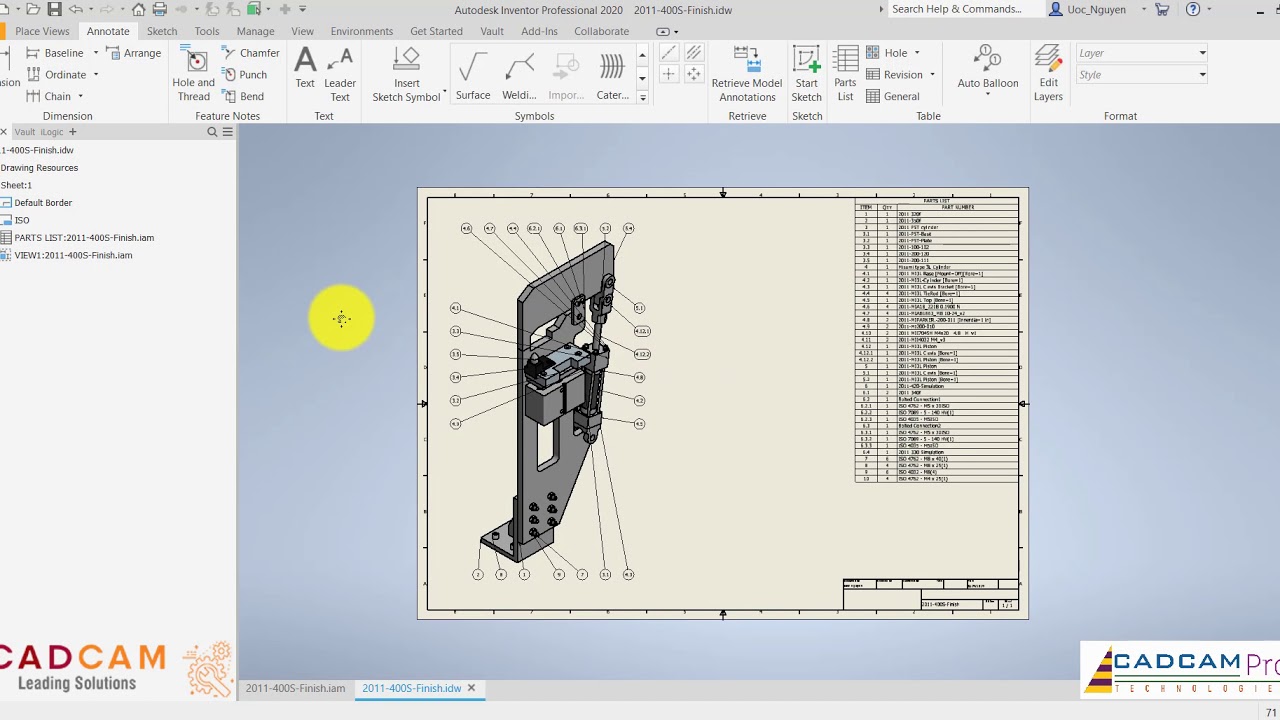Expand the Hole table dropdown
The width and height of the screenshot is (1280, 720).
916,53
